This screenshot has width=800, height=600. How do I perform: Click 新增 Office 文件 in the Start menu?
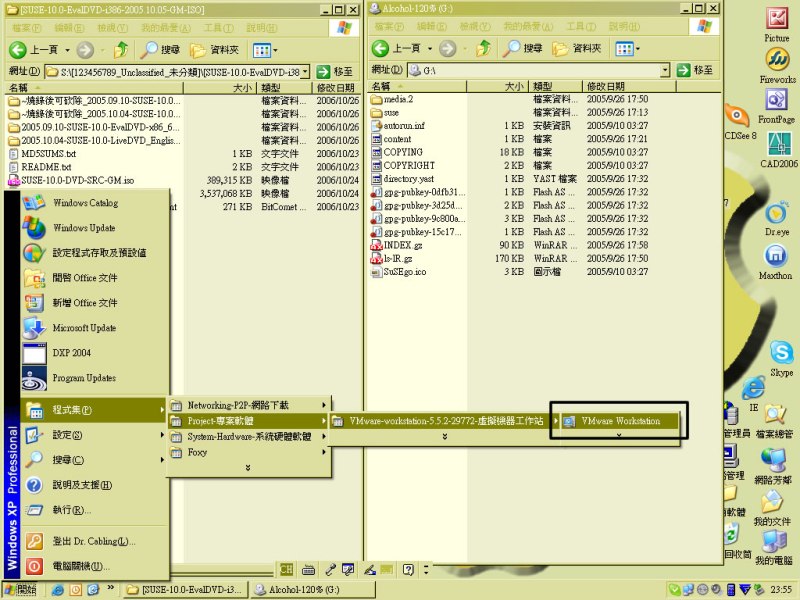tap(95, 303)
